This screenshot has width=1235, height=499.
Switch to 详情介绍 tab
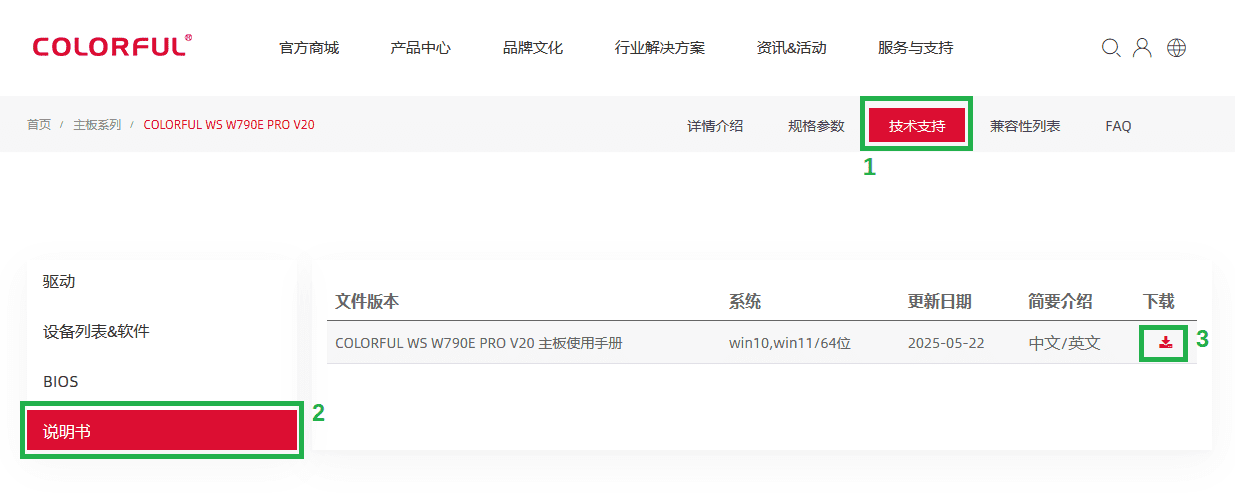(715, 126)
